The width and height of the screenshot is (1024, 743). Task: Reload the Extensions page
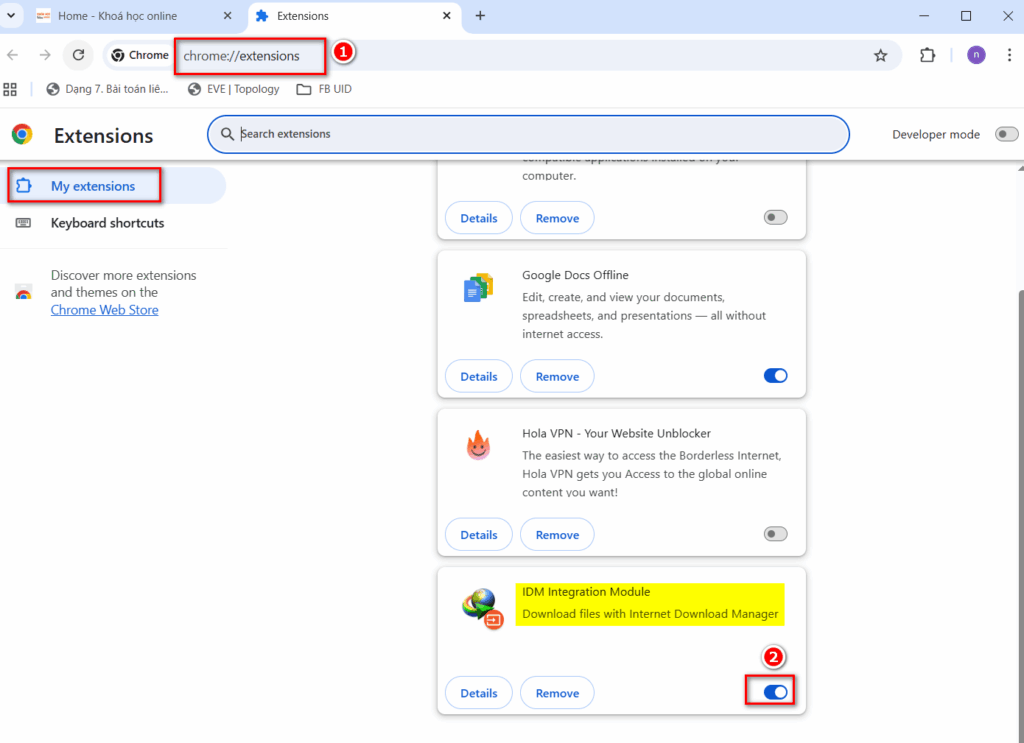pyautogui.click(x=78, y=55)
